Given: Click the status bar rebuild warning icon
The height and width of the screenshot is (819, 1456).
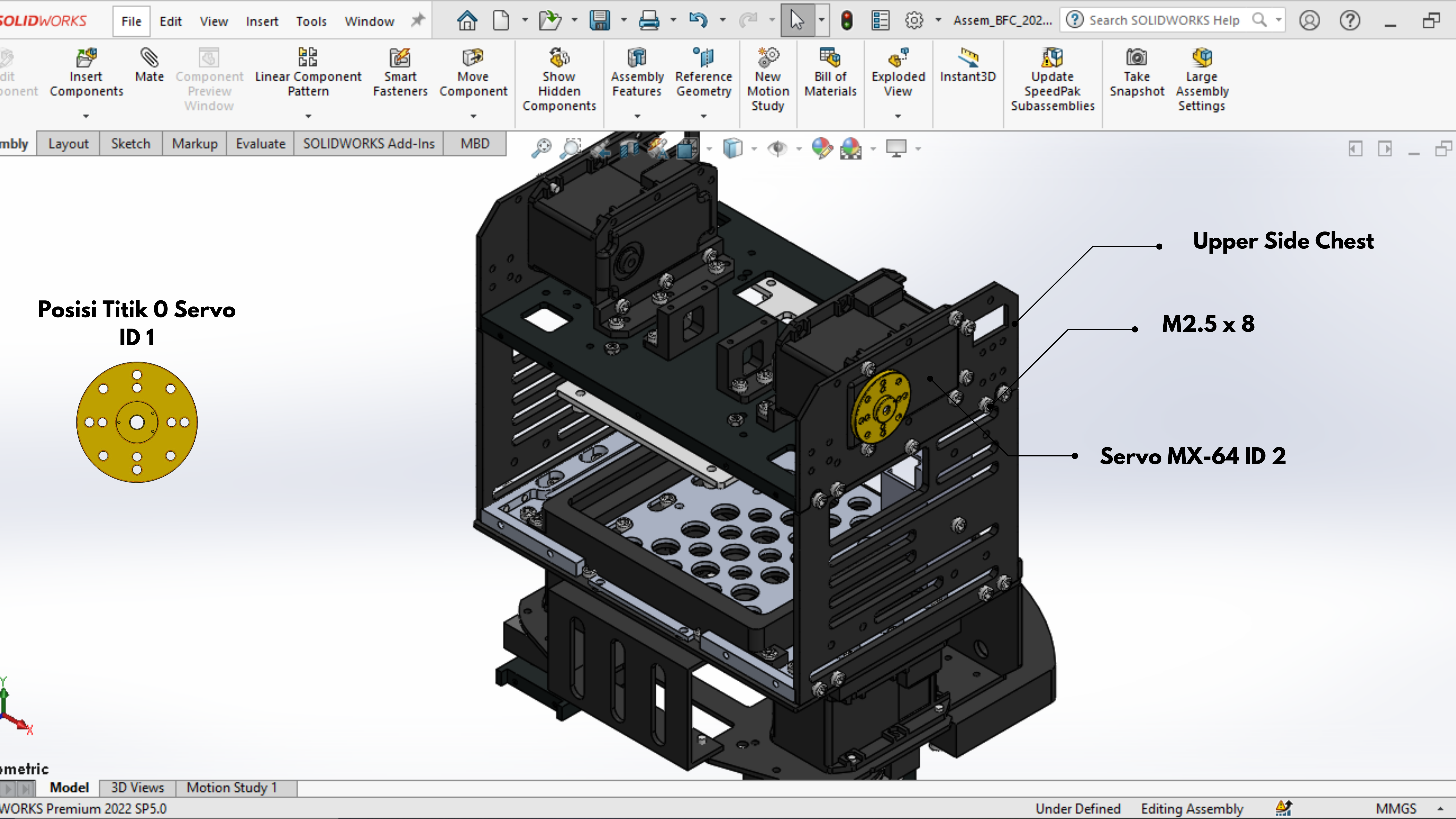Looking at the screenshot, I should [1284, 808].
